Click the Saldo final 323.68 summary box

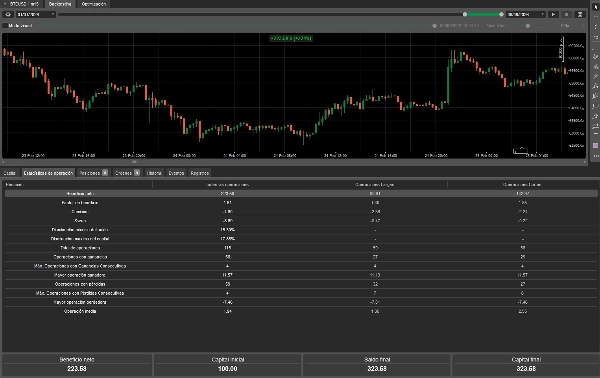(x=377, y=365)
